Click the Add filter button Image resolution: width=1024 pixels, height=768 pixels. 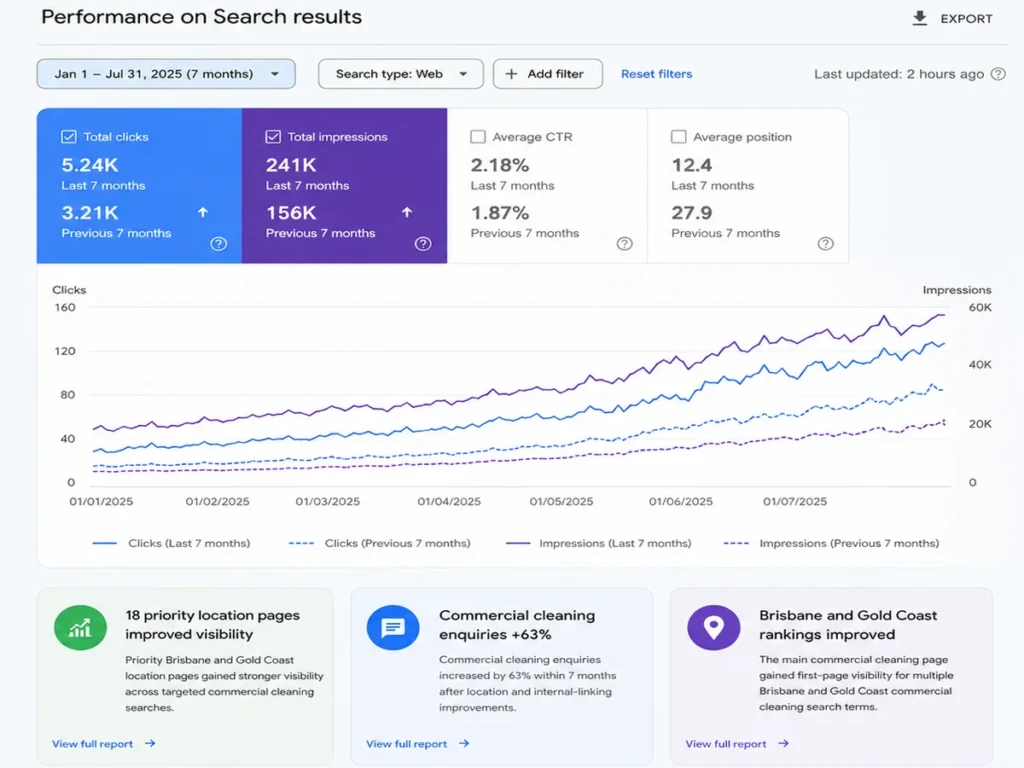(547, 74)
